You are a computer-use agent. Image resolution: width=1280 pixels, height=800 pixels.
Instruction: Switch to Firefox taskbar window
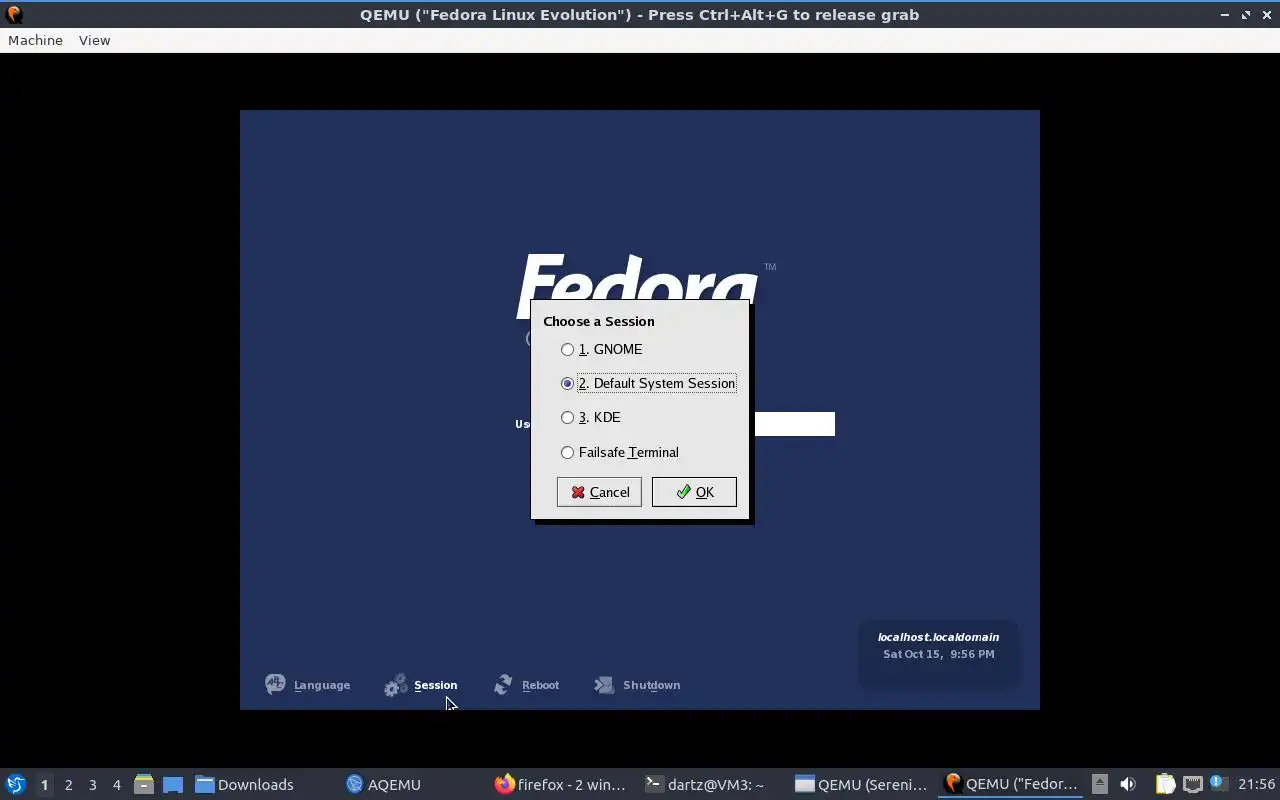[x=560, y=785]
